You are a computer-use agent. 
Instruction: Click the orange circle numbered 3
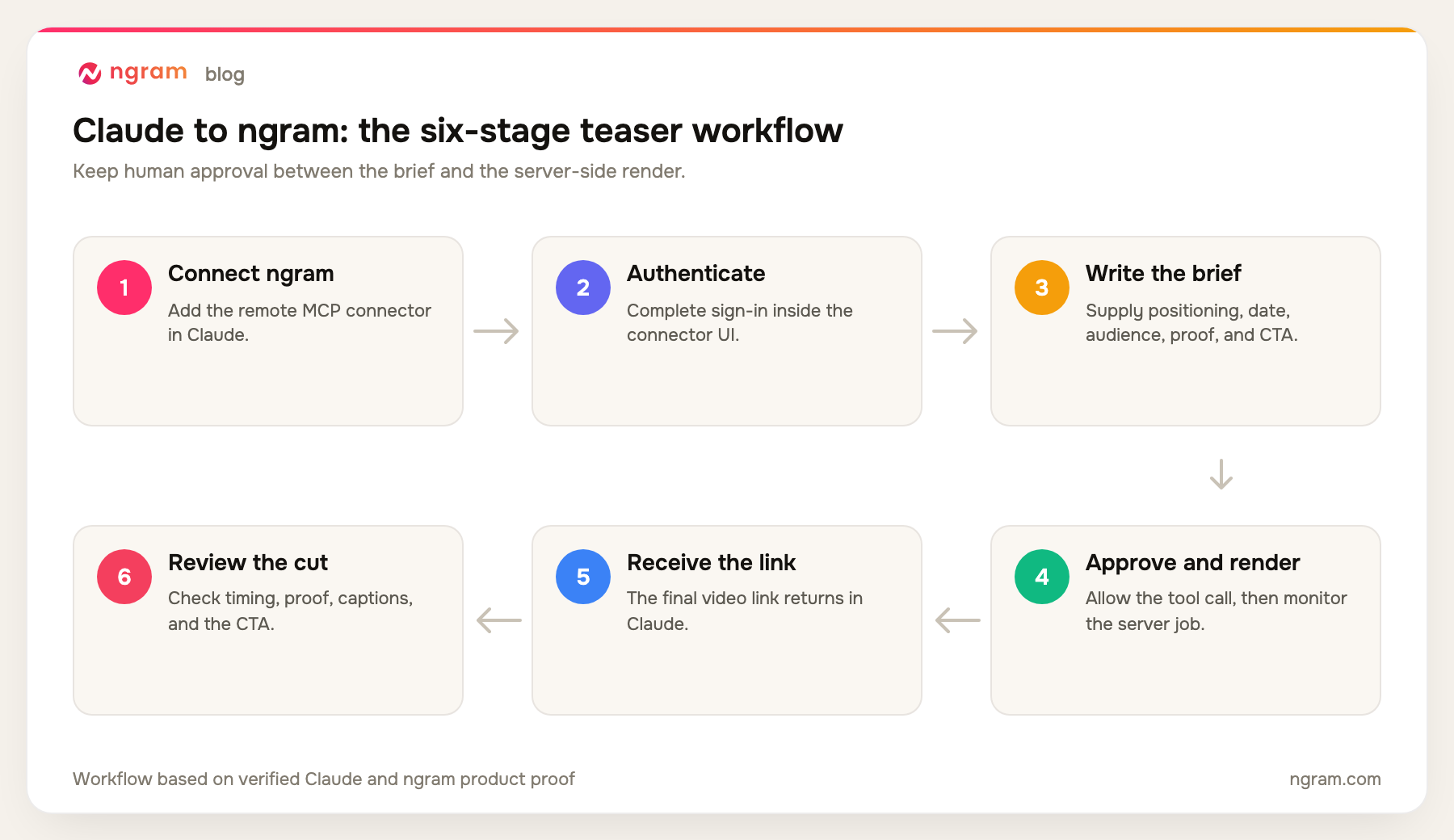1042,288
